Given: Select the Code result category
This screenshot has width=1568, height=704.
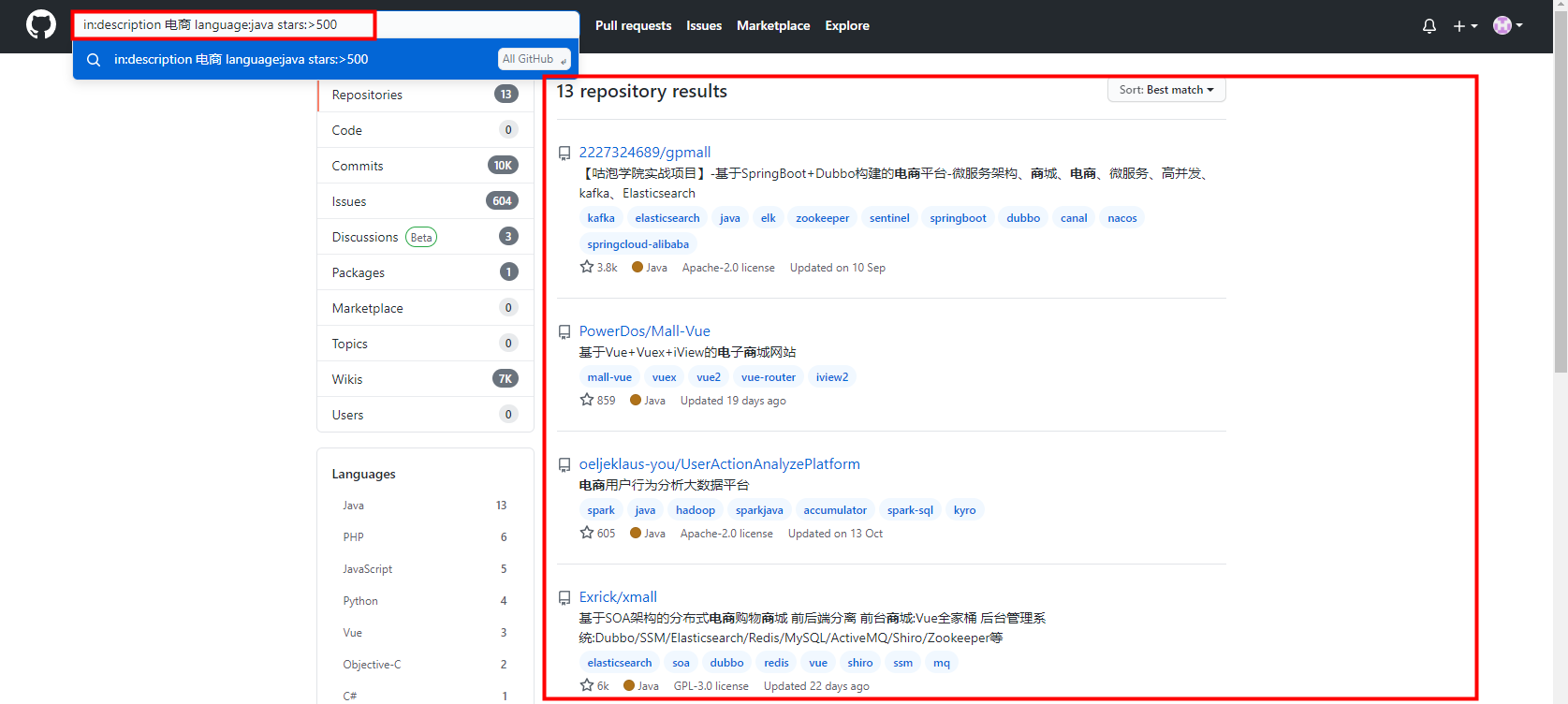Looking at the screenshot, I should [x=426, y=130].
